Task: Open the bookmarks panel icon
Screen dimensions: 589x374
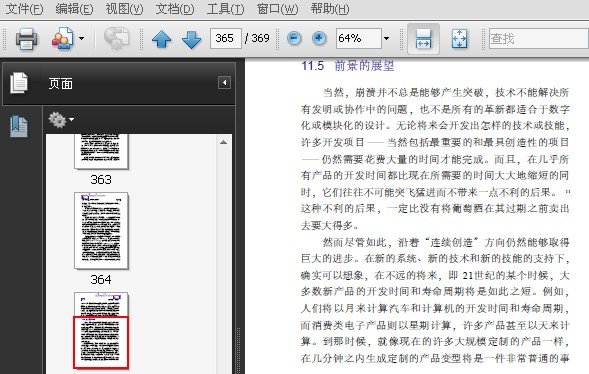Action: tap(19, 126)
